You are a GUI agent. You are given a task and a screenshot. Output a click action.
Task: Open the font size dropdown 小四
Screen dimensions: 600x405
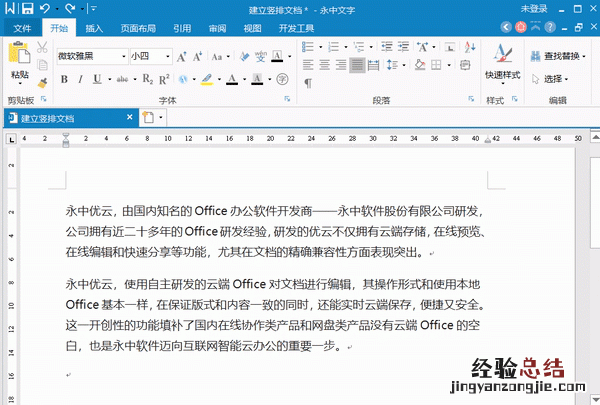[x=168, y=56]
